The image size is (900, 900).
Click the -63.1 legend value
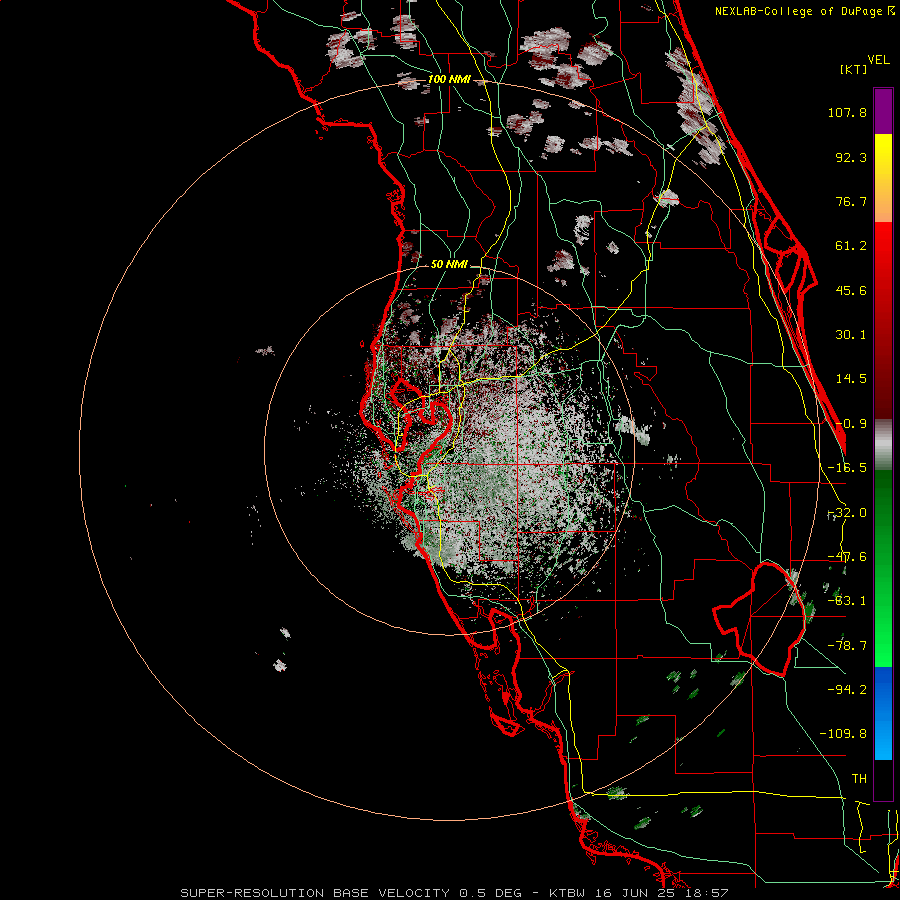[847, 601]
